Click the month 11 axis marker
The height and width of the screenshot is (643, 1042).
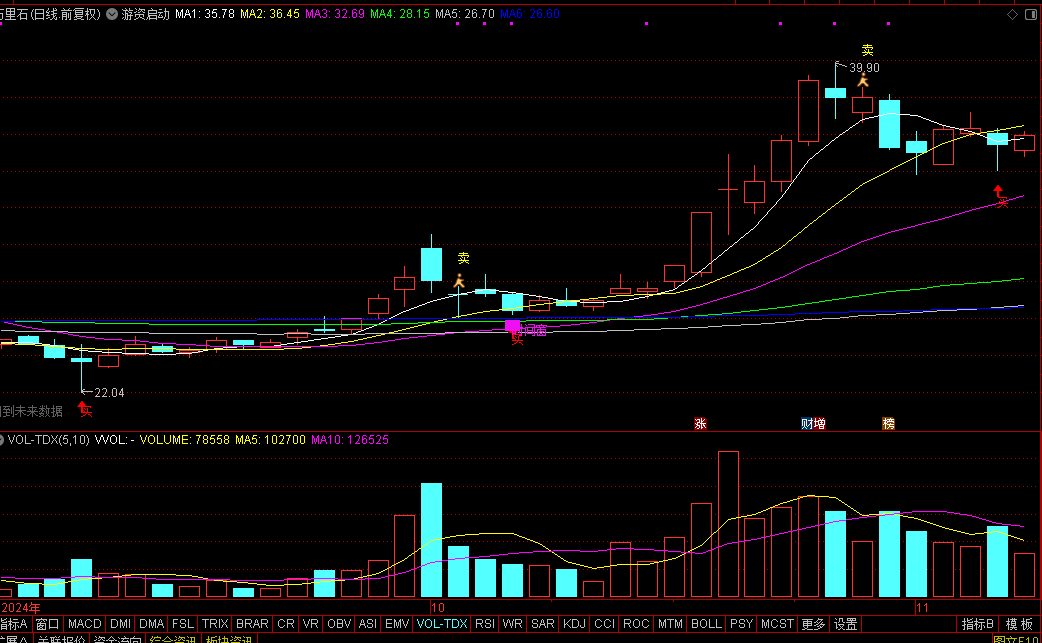tap(922, 607)
